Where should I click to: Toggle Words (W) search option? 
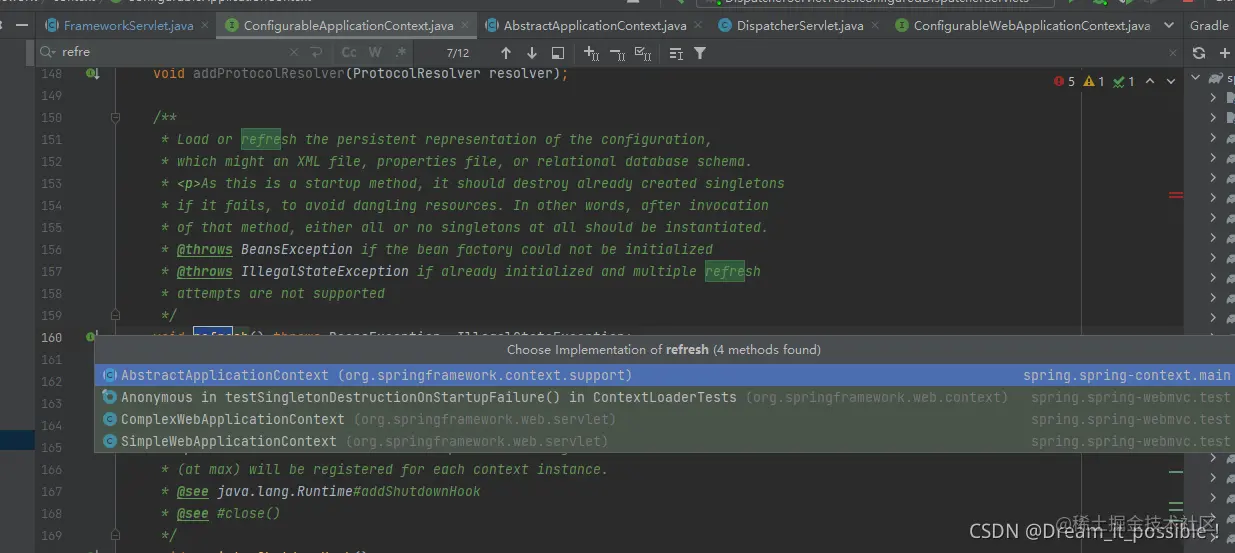[375, 52]
